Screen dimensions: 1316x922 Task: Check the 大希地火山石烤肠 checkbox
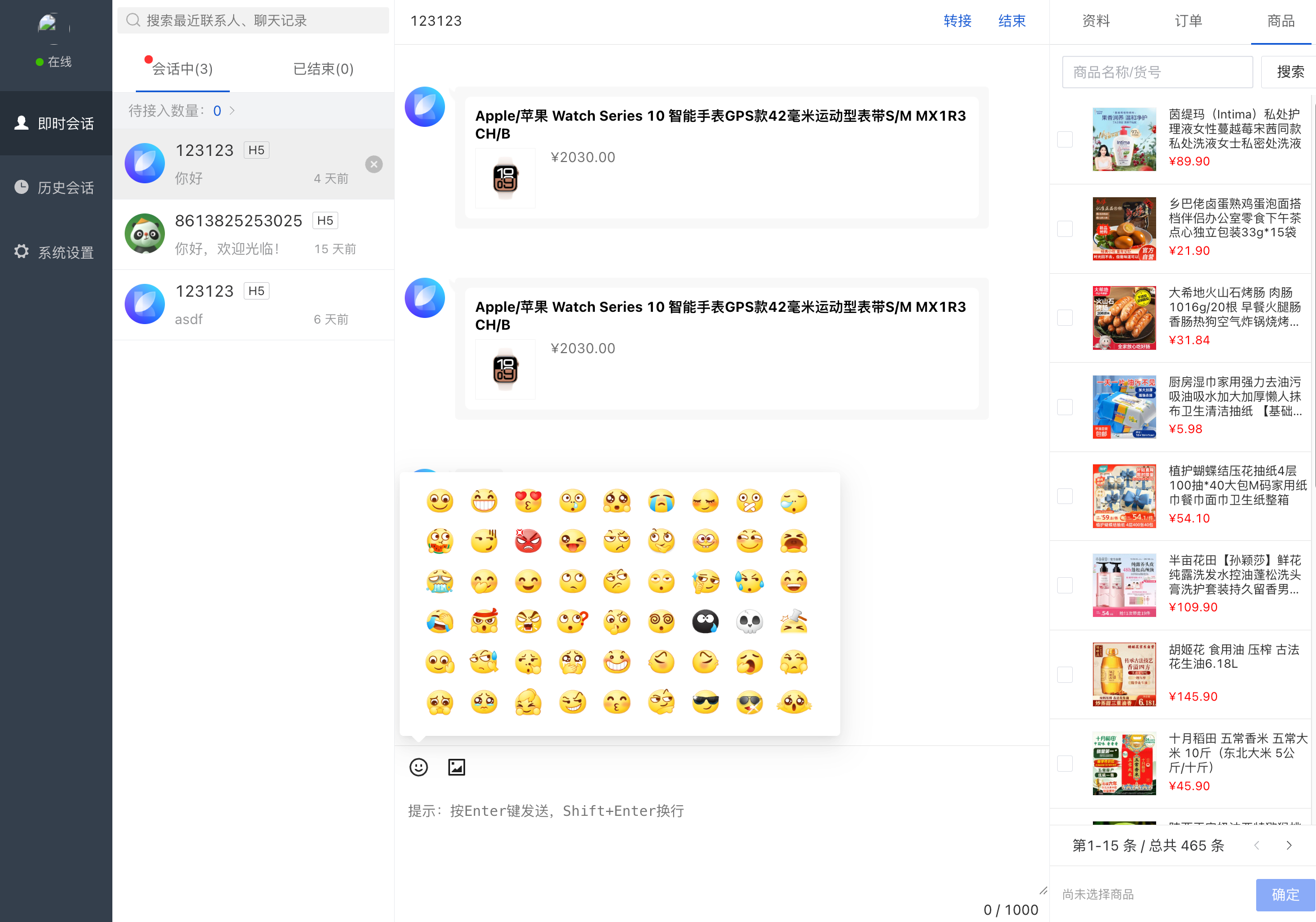pos(1064,318)
